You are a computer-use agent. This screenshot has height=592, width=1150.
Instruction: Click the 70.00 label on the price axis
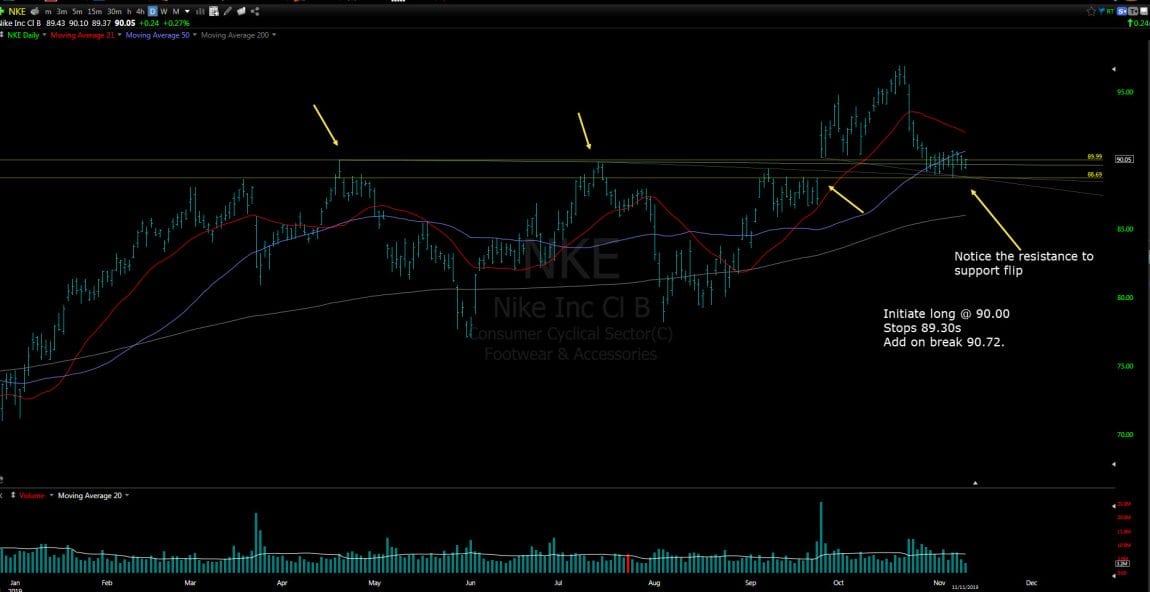point(1125,434)
